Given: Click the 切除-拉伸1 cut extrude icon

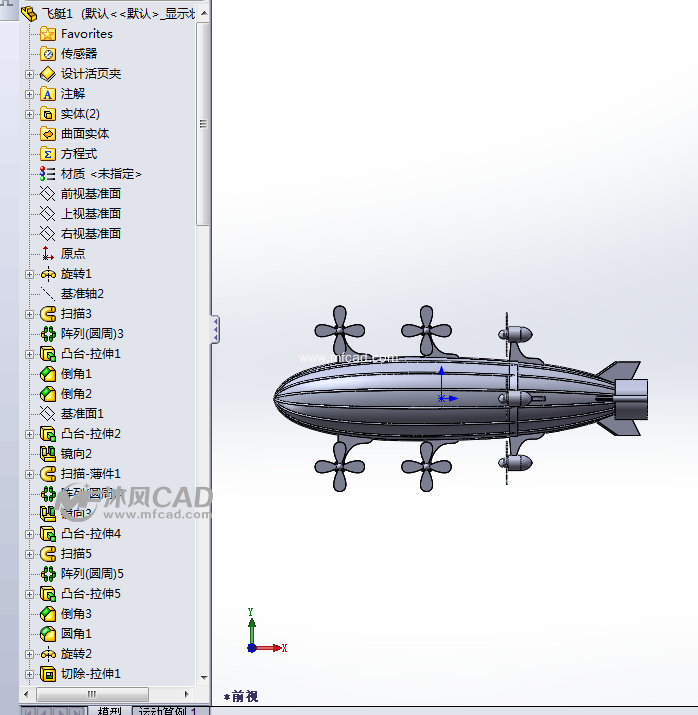Looking at the screenshot, I should (x=48, y=674).
